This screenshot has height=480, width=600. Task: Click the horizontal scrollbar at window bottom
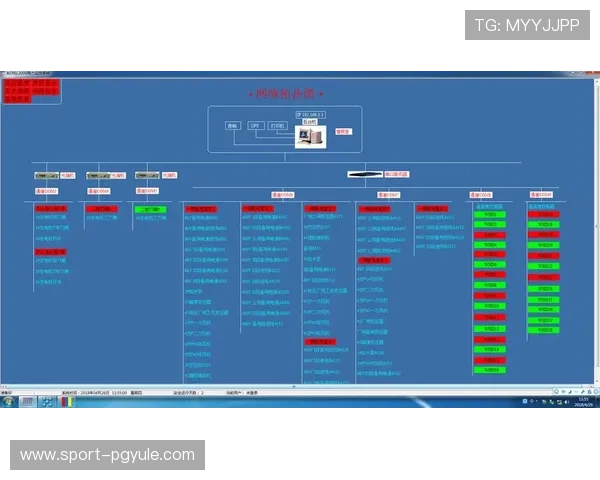[295, 386]
